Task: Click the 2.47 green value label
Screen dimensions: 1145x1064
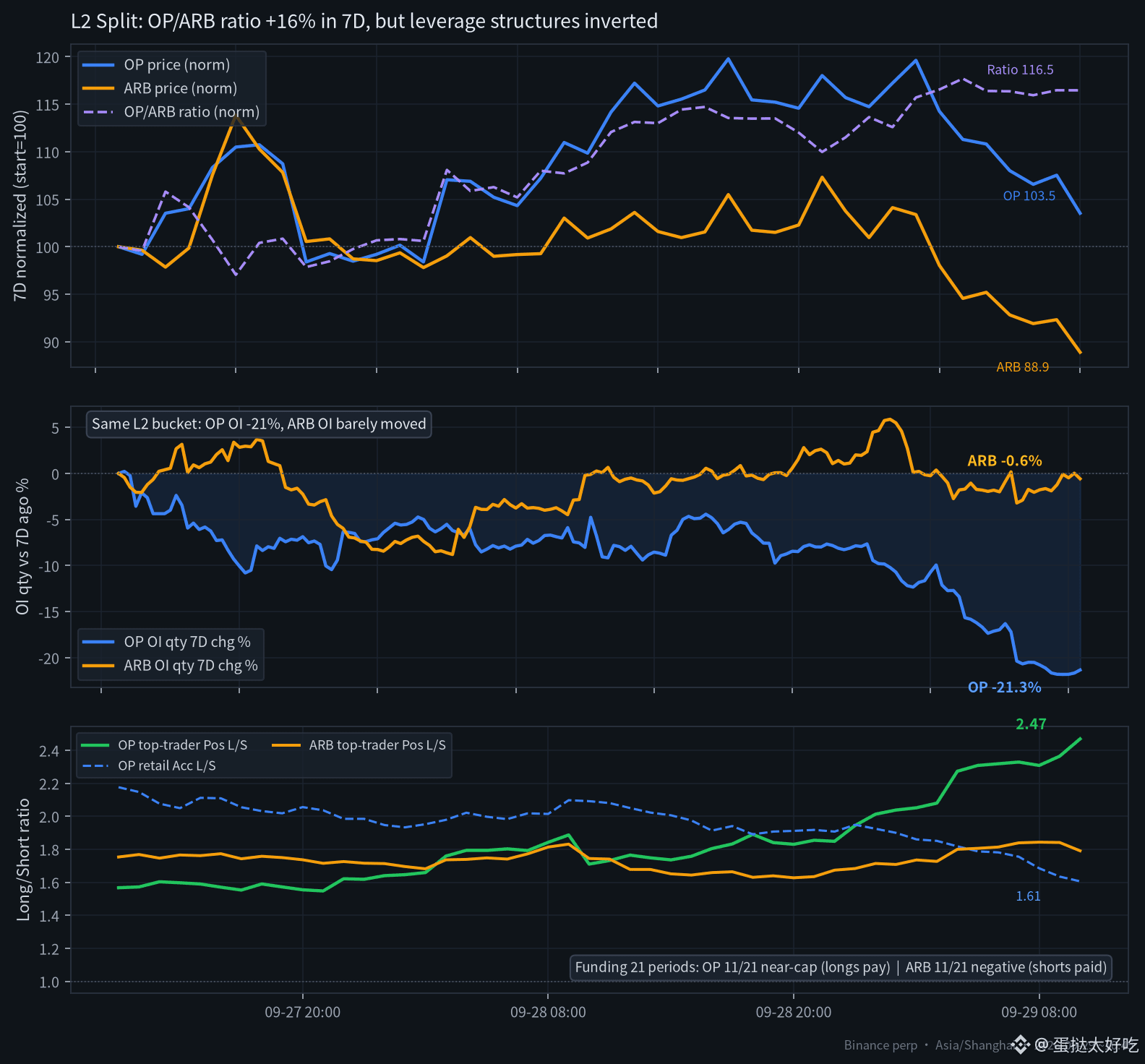Action: coord(1031,724)
